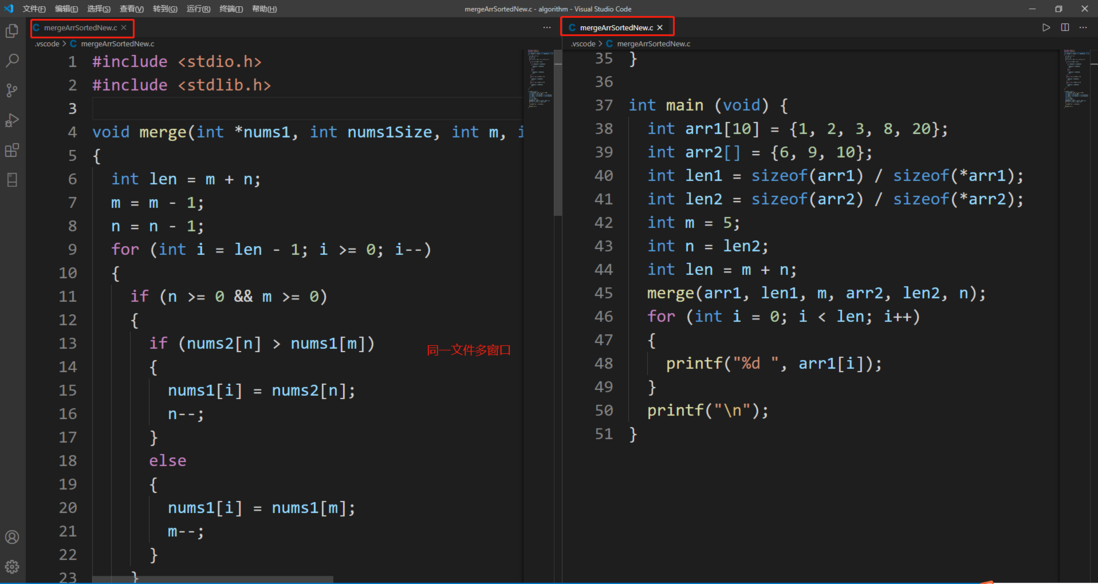Click the 'm = m - 1;' statement
The height and width of the screenshot is (584, 1098).
pyautogui.click(x=158, y=202)
